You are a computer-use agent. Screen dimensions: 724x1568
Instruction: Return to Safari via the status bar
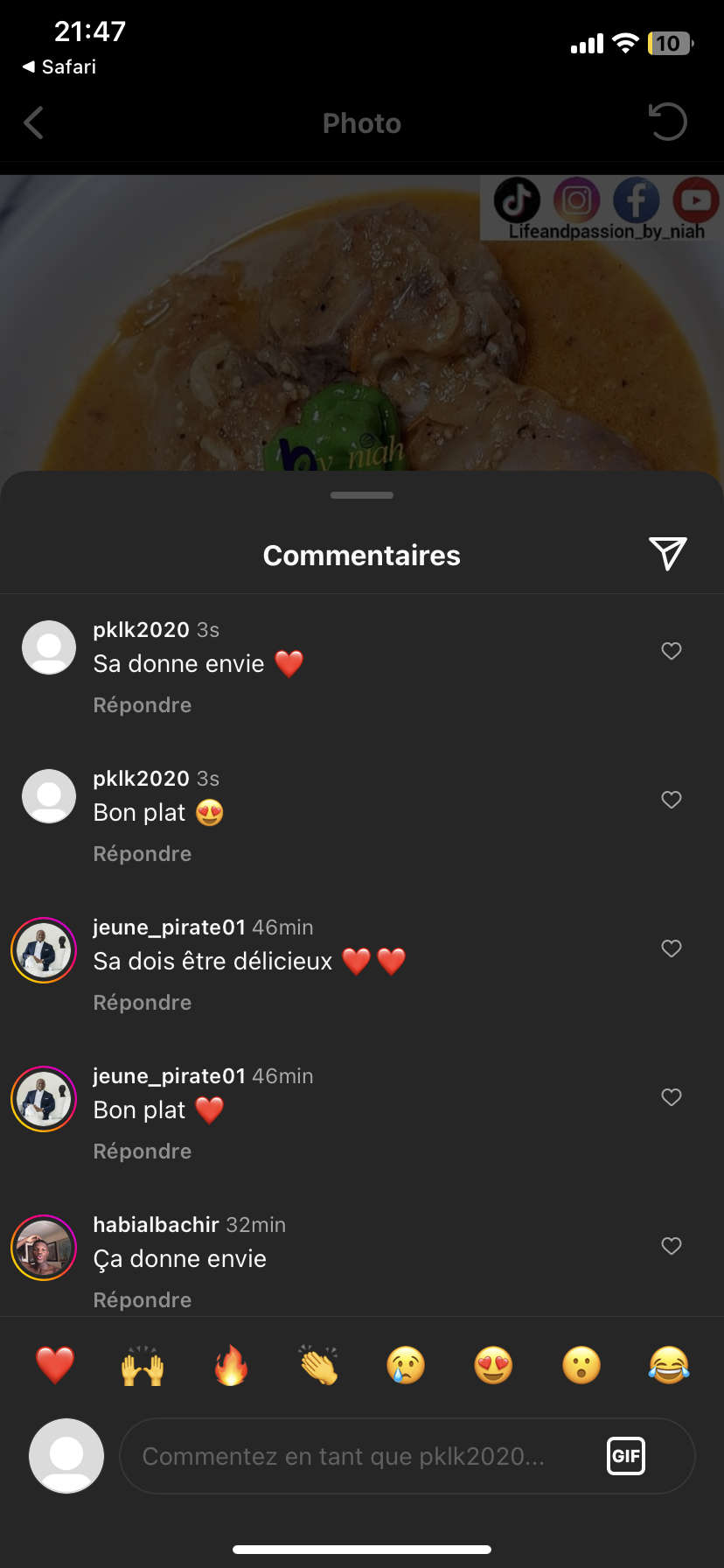[59, 67]
